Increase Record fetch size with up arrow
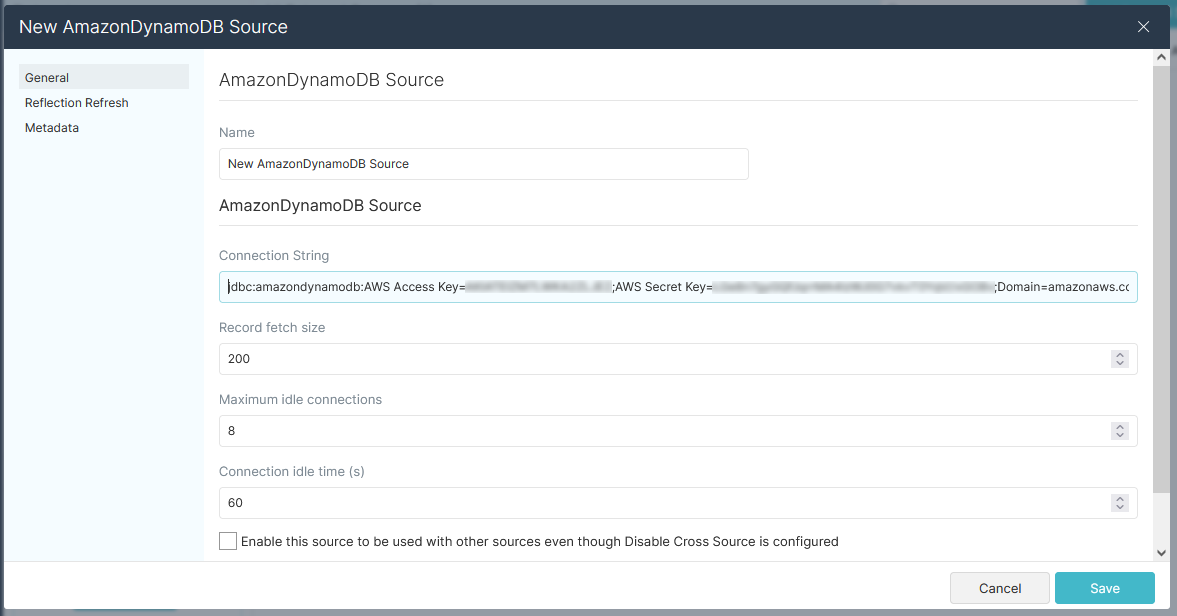The height and width of the screenshot is (616, 1177). (x=1120, y=355)
